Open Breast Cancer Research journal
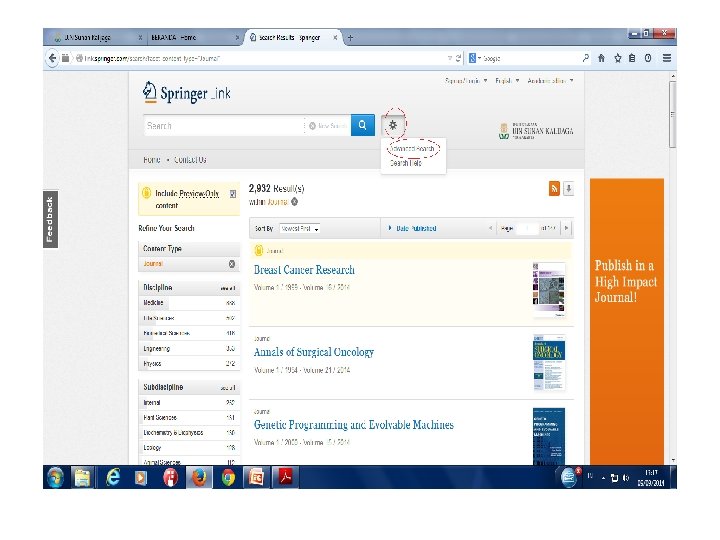720x540 pixels. pyautogui.click(x=304, y=270)
